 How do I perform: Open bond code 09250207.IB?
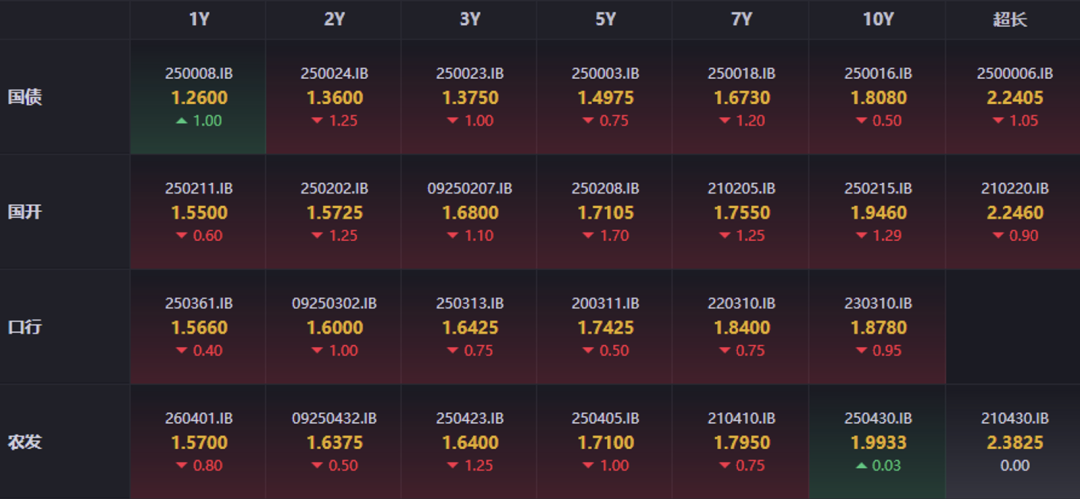(x=469, y=188)
